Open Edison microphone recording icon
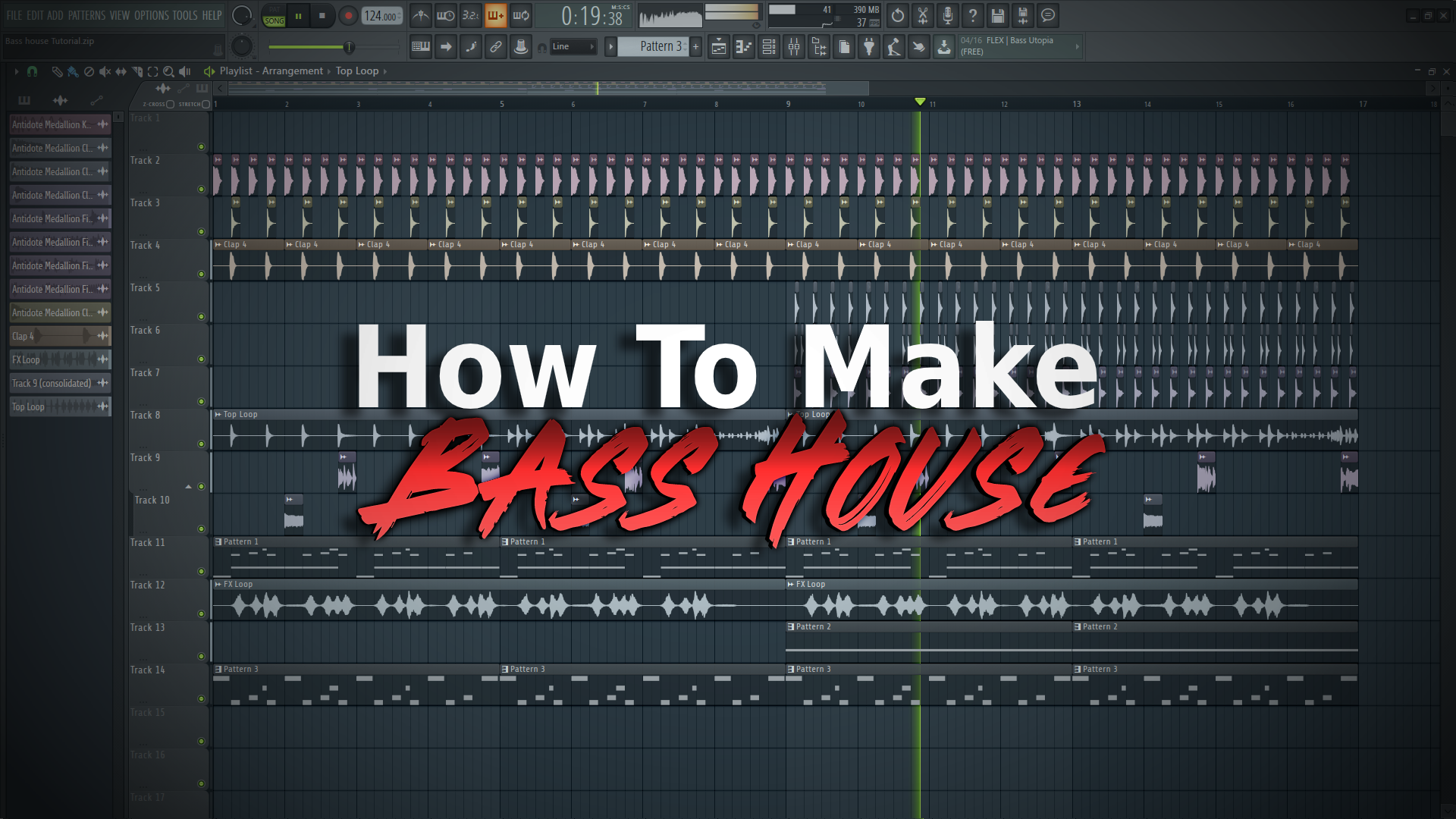 coord(947,16)
